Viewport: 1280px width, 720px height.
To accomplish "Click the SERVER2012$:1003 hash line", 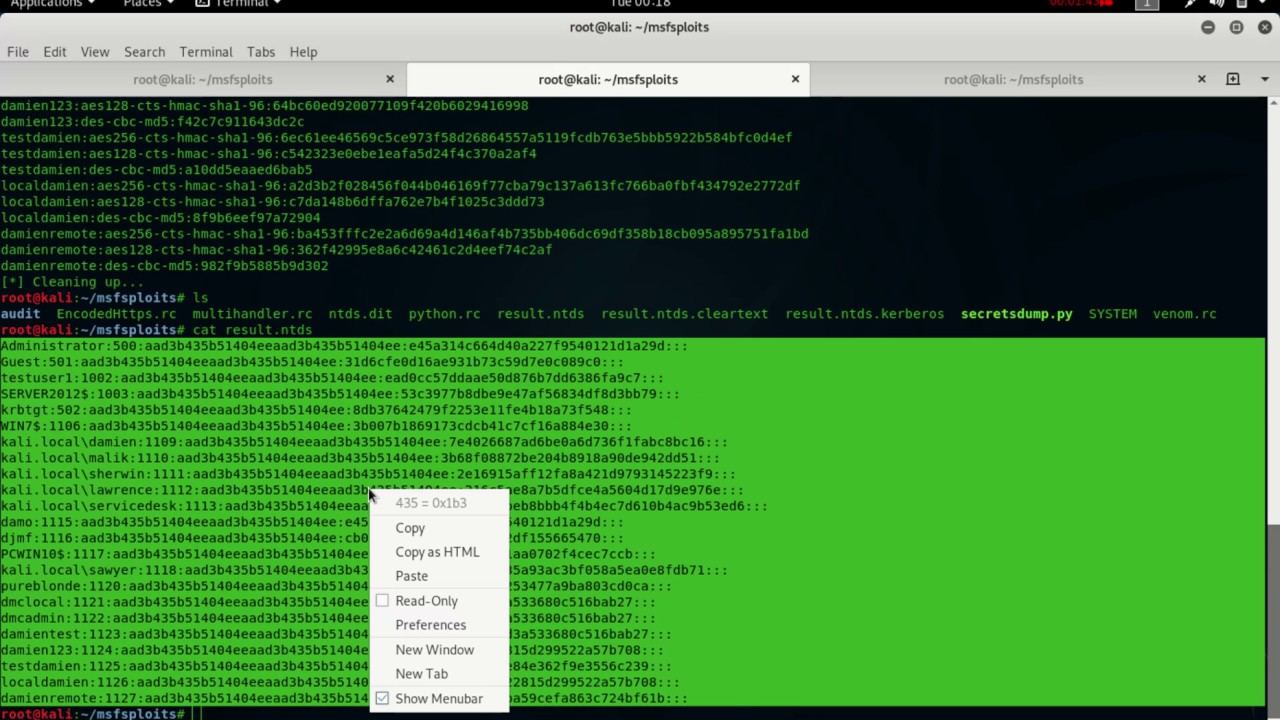I will click(340, 394).
